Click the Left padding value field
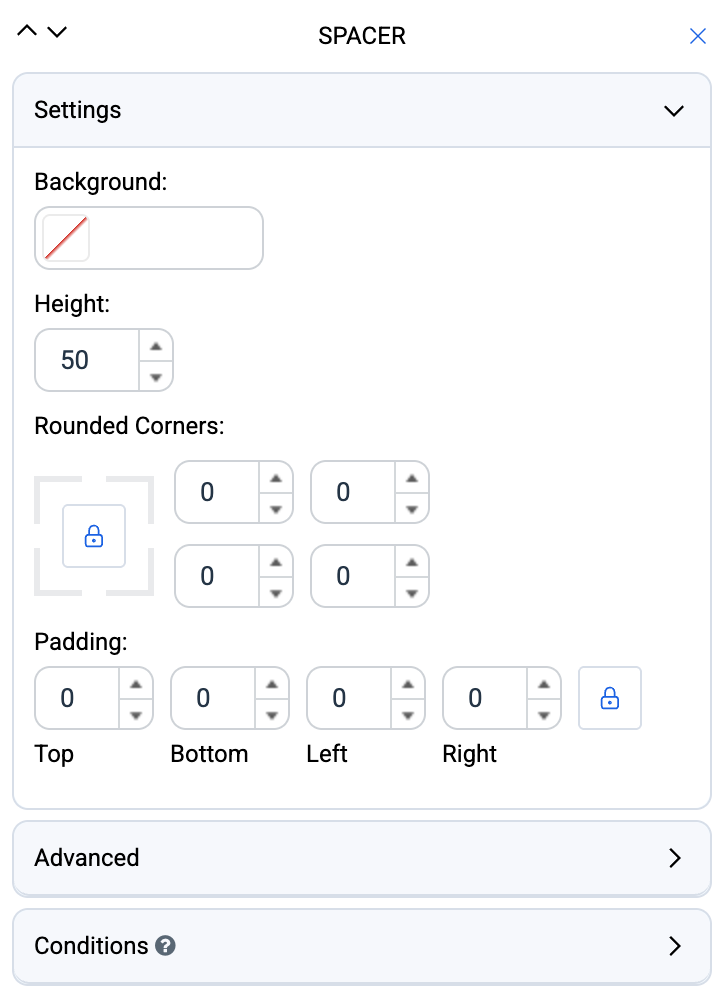The width and height of the screenshot is (726, 1000). point(349,698)
